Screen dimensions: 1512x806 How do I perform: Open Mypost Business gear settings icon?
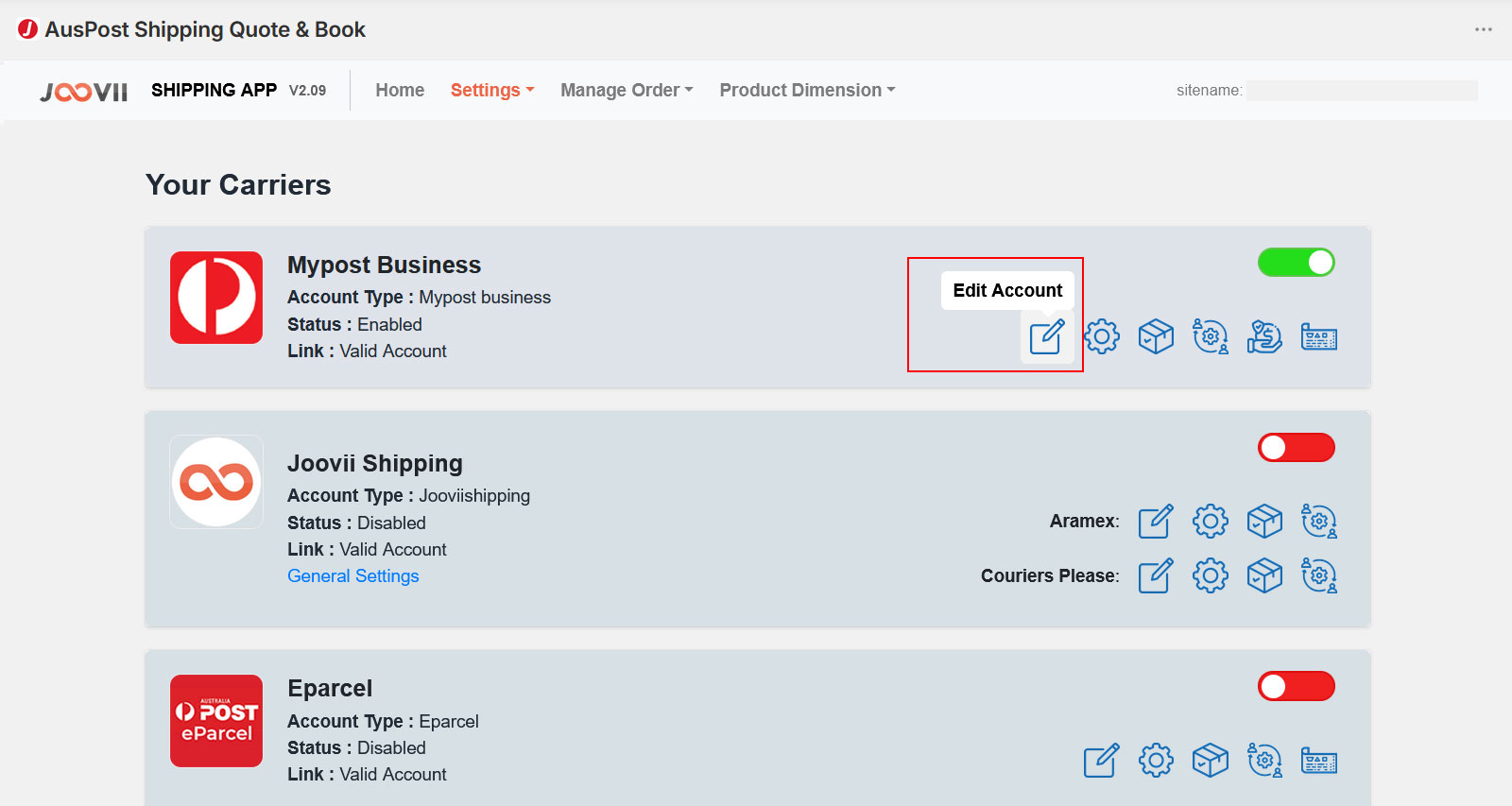[1102, 336]
